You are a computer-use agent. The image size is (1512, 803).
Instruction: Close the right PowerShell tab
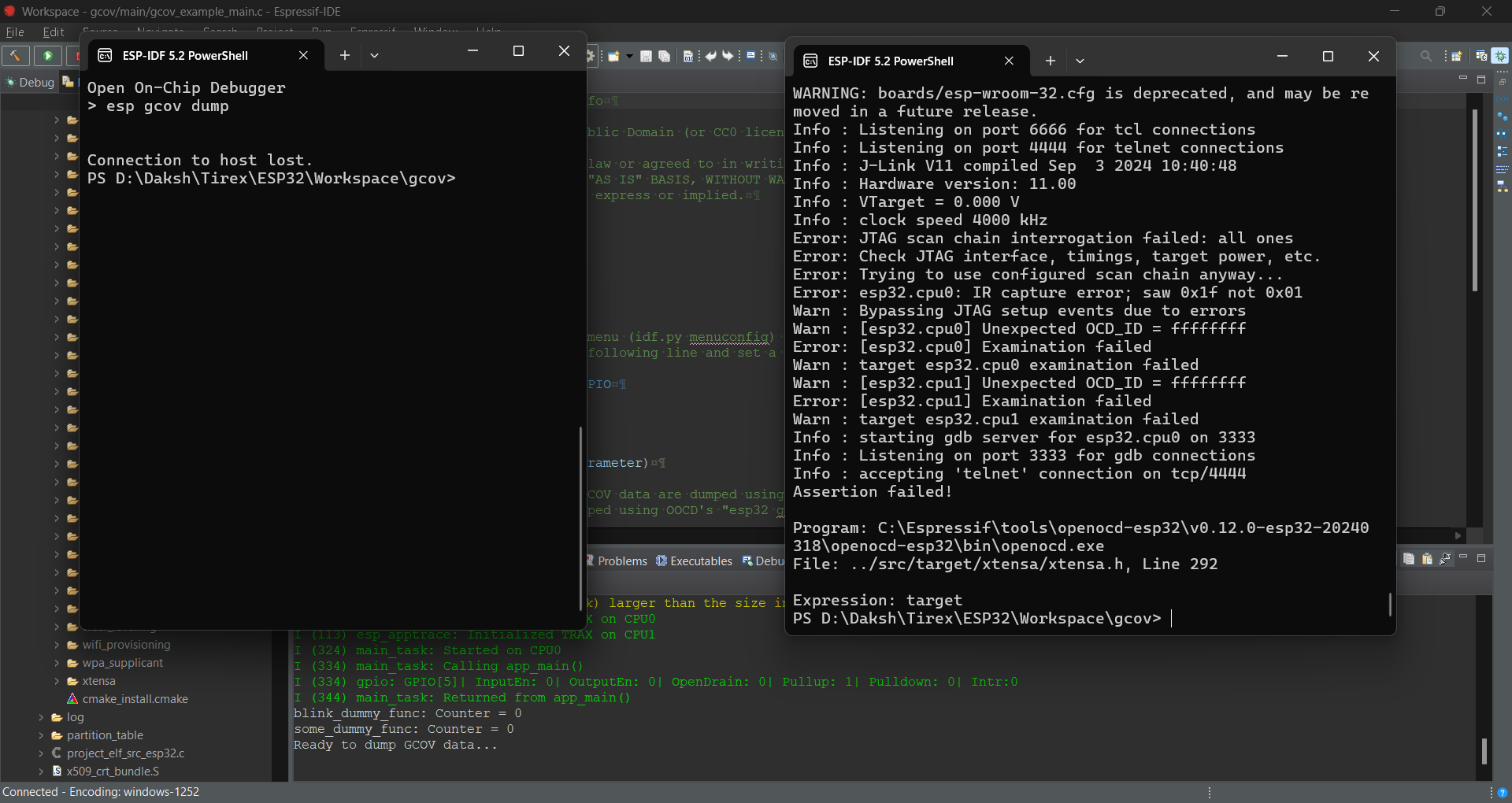click(x=1009, y=61)
